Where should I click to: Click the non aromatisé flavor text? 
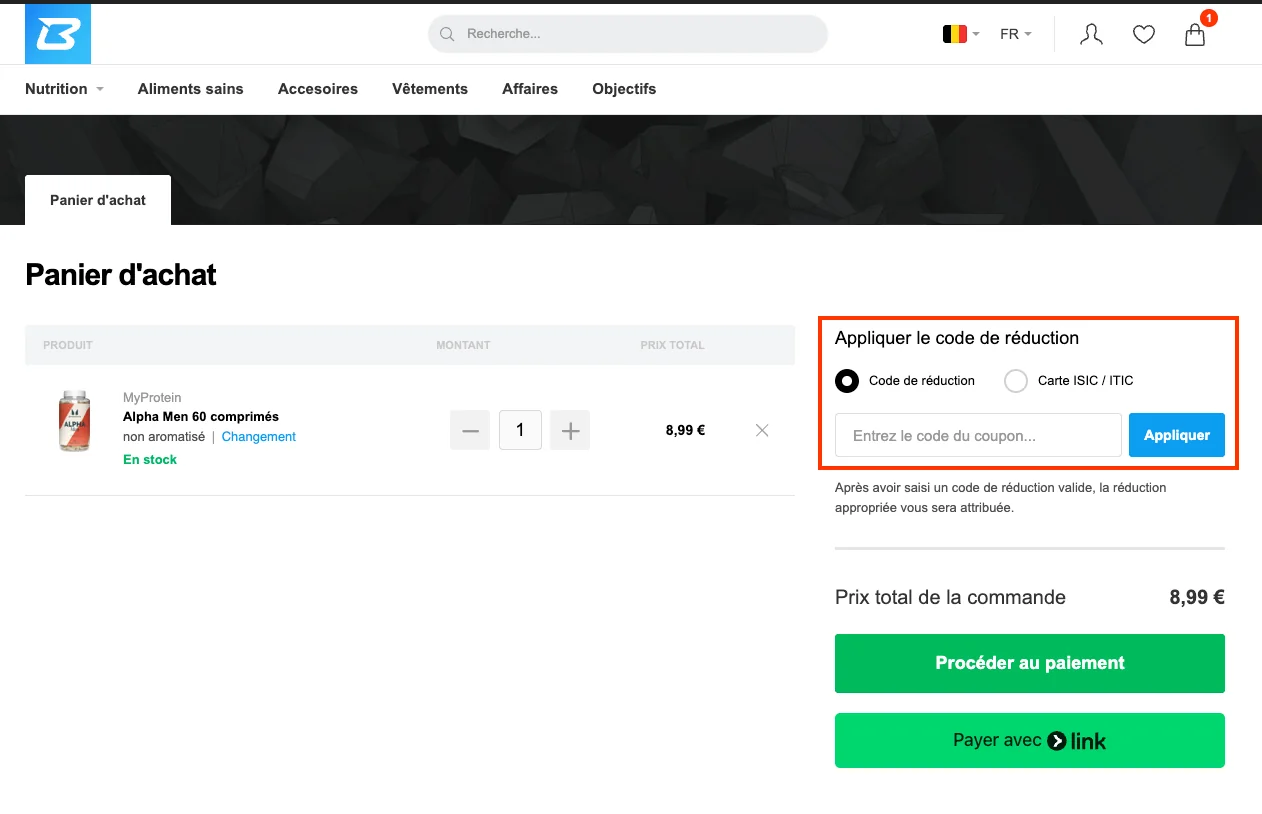[x=164, y=437]
